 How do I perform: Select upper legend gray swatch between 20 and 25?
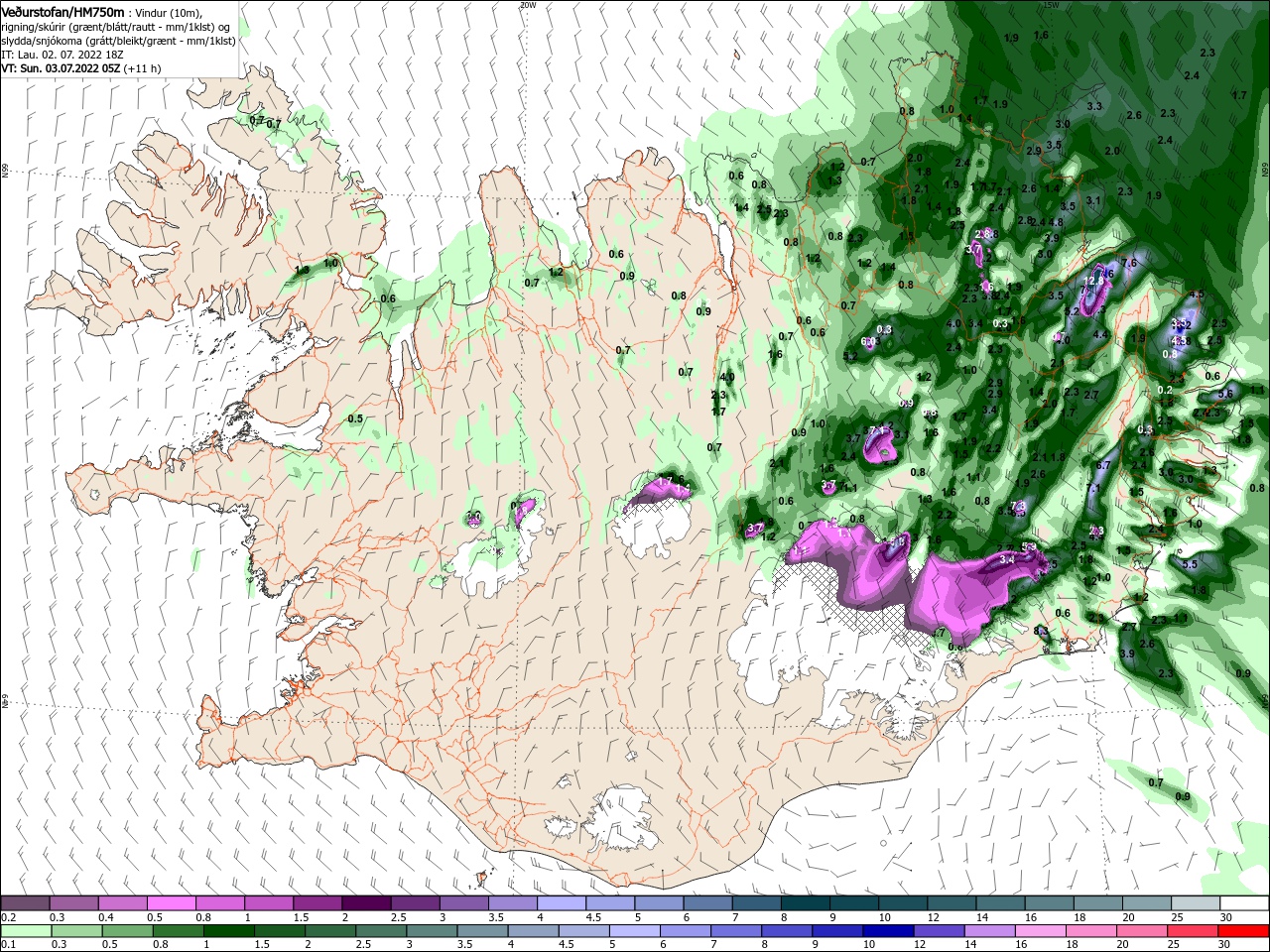click(1147, 903)
